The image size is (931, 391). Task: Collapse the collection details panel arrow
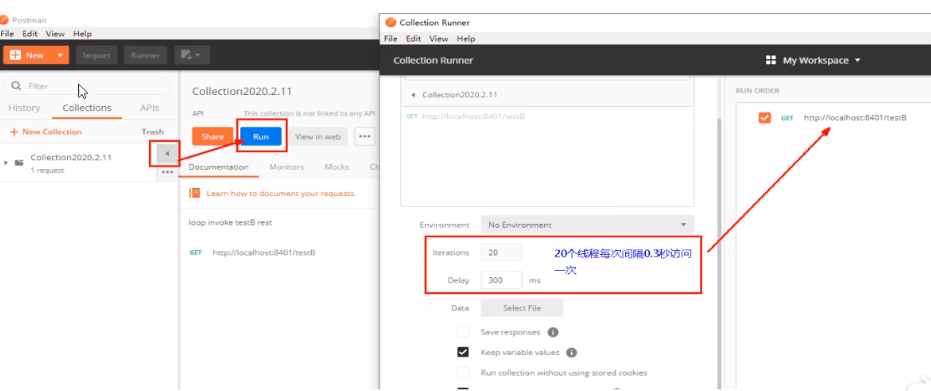click(x=167, y=154)
